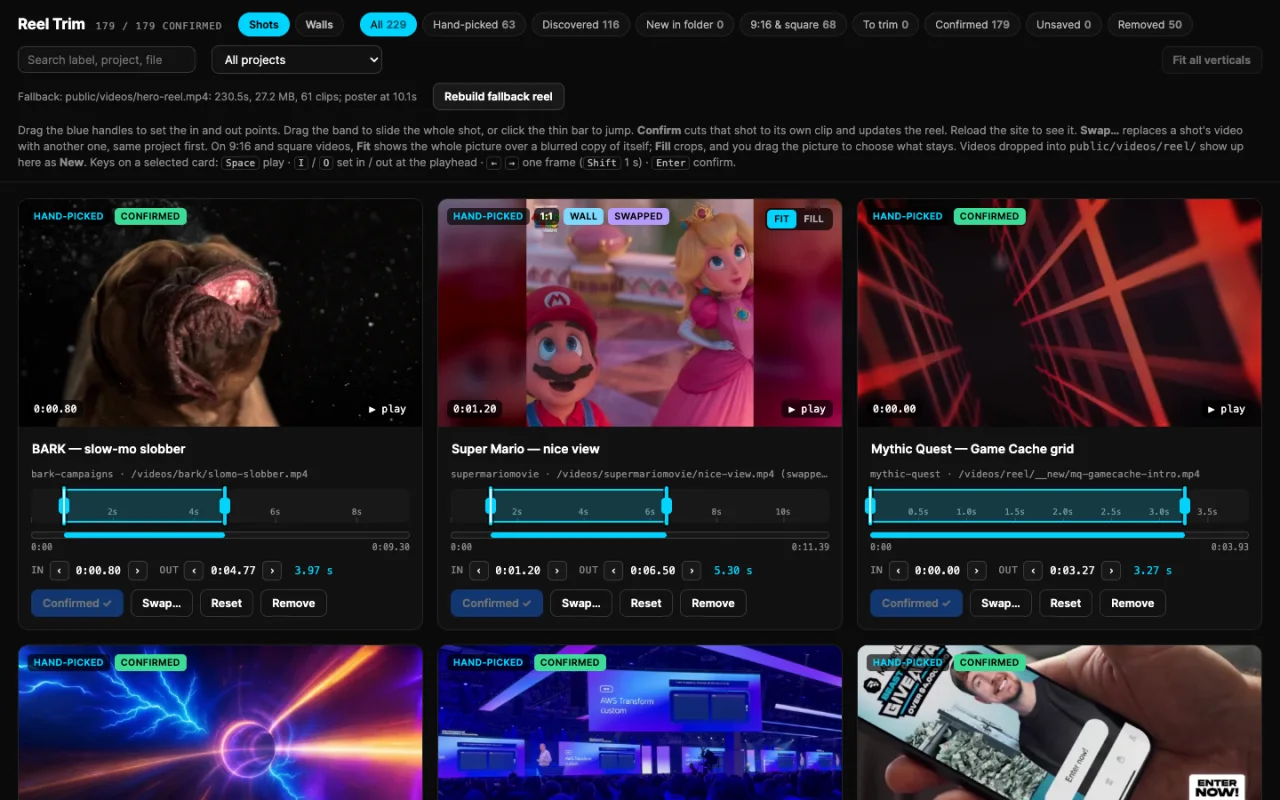This screenshot has width=1280, height=800.
Task: Click Rebuild fallback reel button
Action: 499,97
